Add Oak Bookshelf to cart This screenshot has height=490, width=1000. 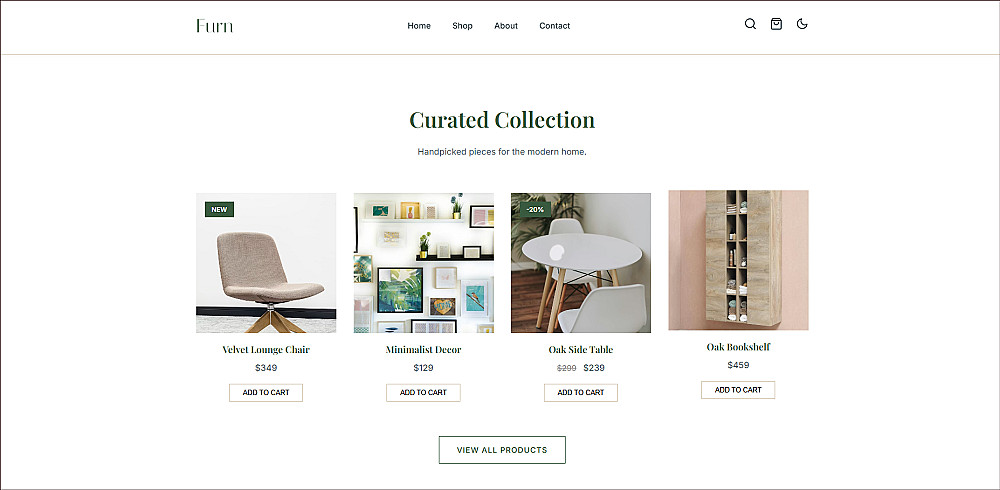738,390
